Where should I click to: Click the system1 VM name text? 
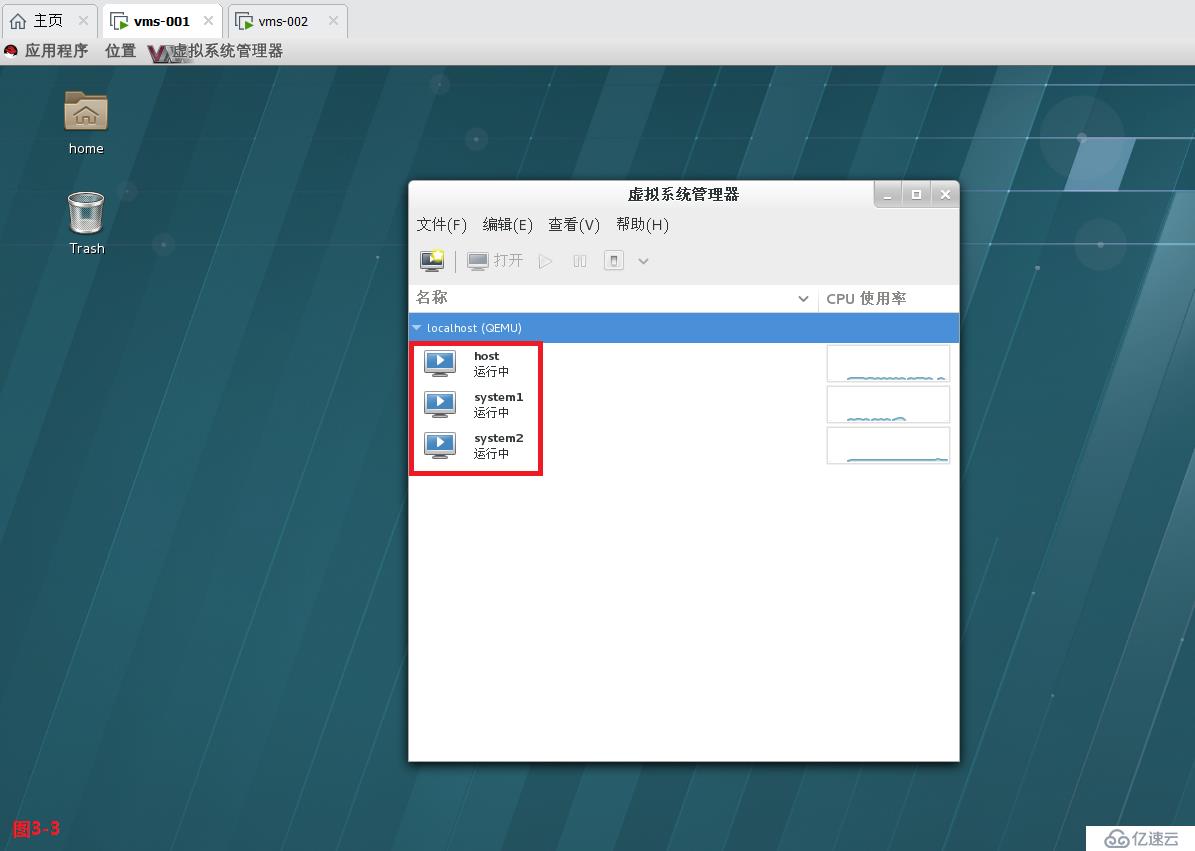(x=498, y=397)
